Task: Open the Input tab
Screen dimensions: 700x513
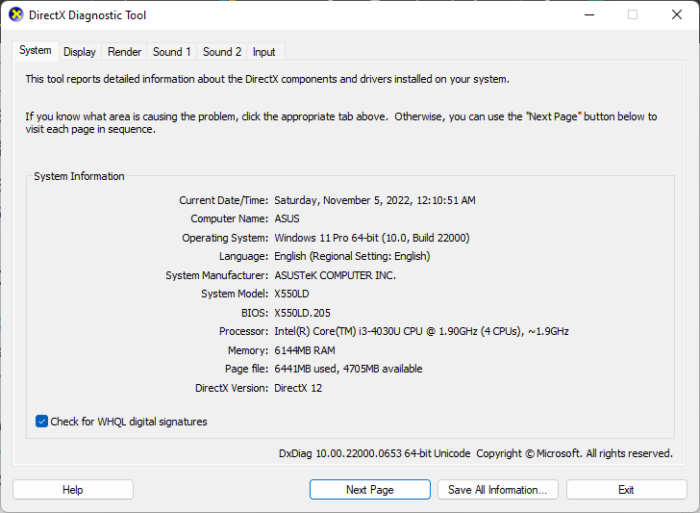Action: (264, 52)
